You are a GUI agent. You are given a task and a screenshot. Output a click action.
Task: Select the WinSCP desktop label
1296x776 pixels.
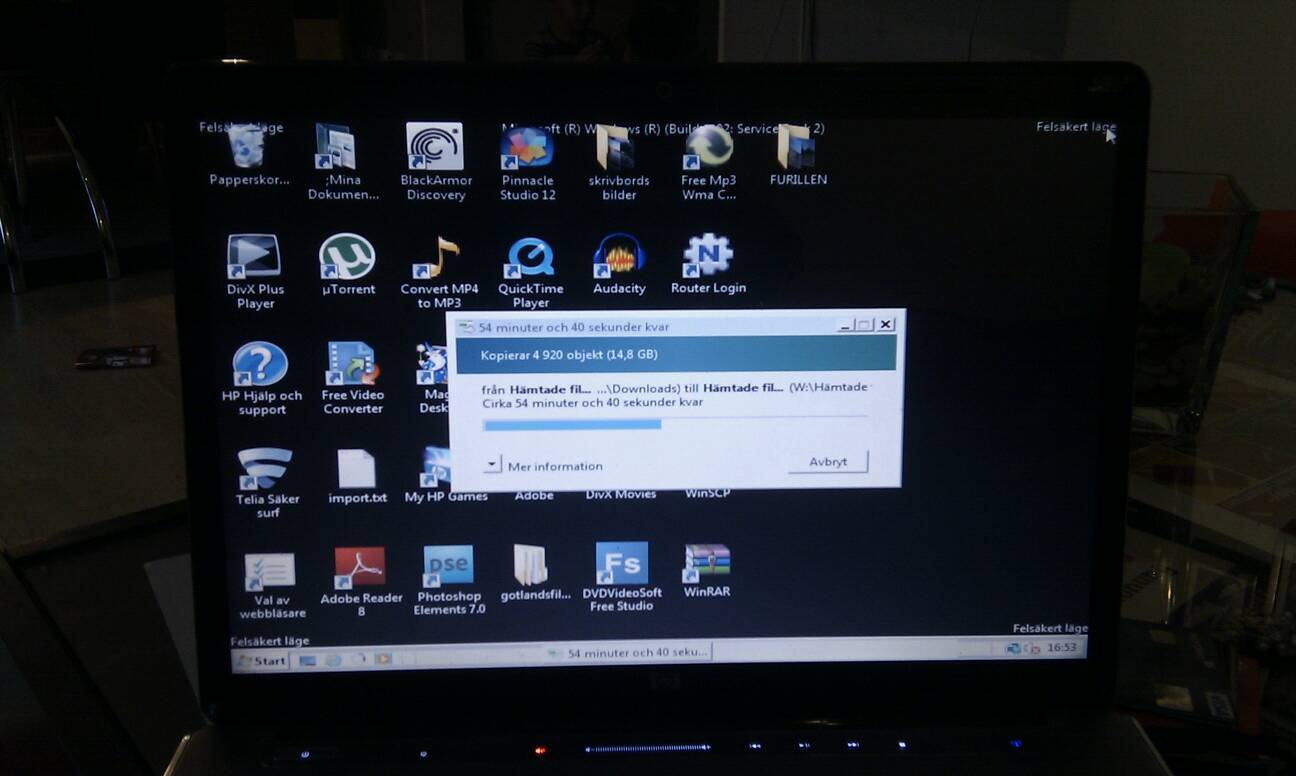[x=707, y=493]
